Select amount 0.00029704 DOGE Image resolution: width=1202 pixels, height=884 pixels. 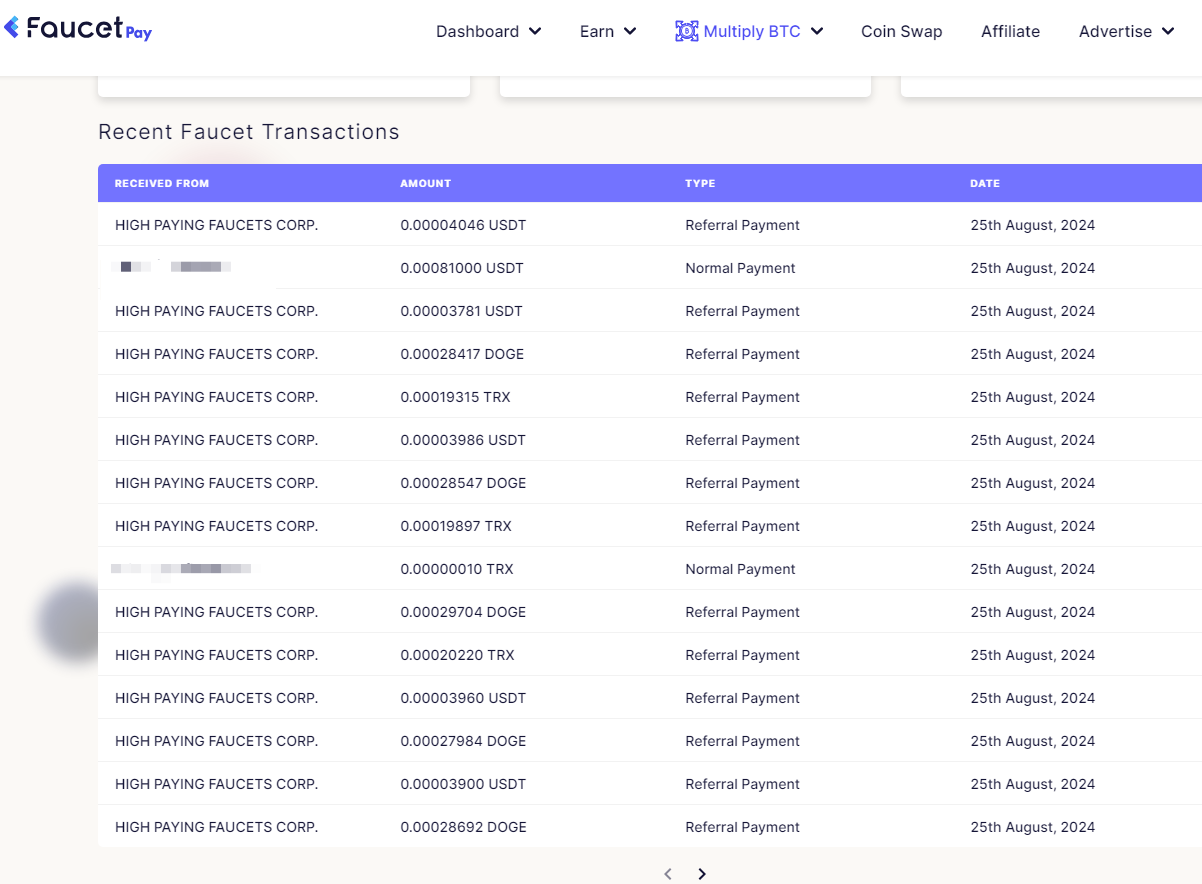[x=463, y=612]
